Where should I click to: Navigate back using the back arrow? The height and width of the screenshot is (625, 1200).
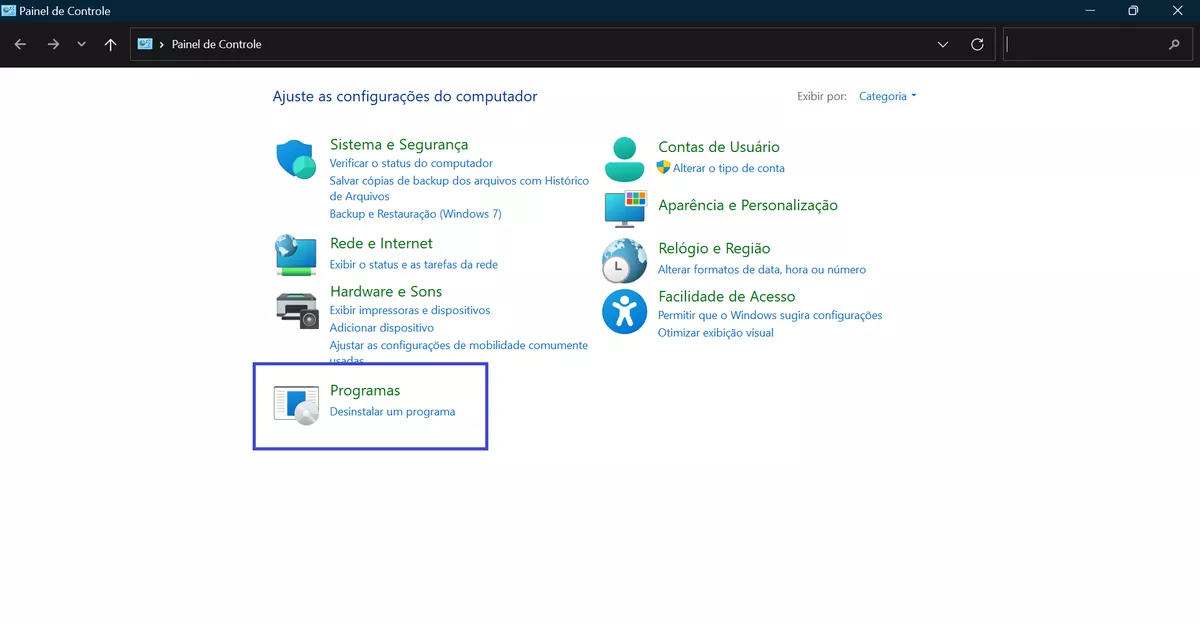pos(20,44)
